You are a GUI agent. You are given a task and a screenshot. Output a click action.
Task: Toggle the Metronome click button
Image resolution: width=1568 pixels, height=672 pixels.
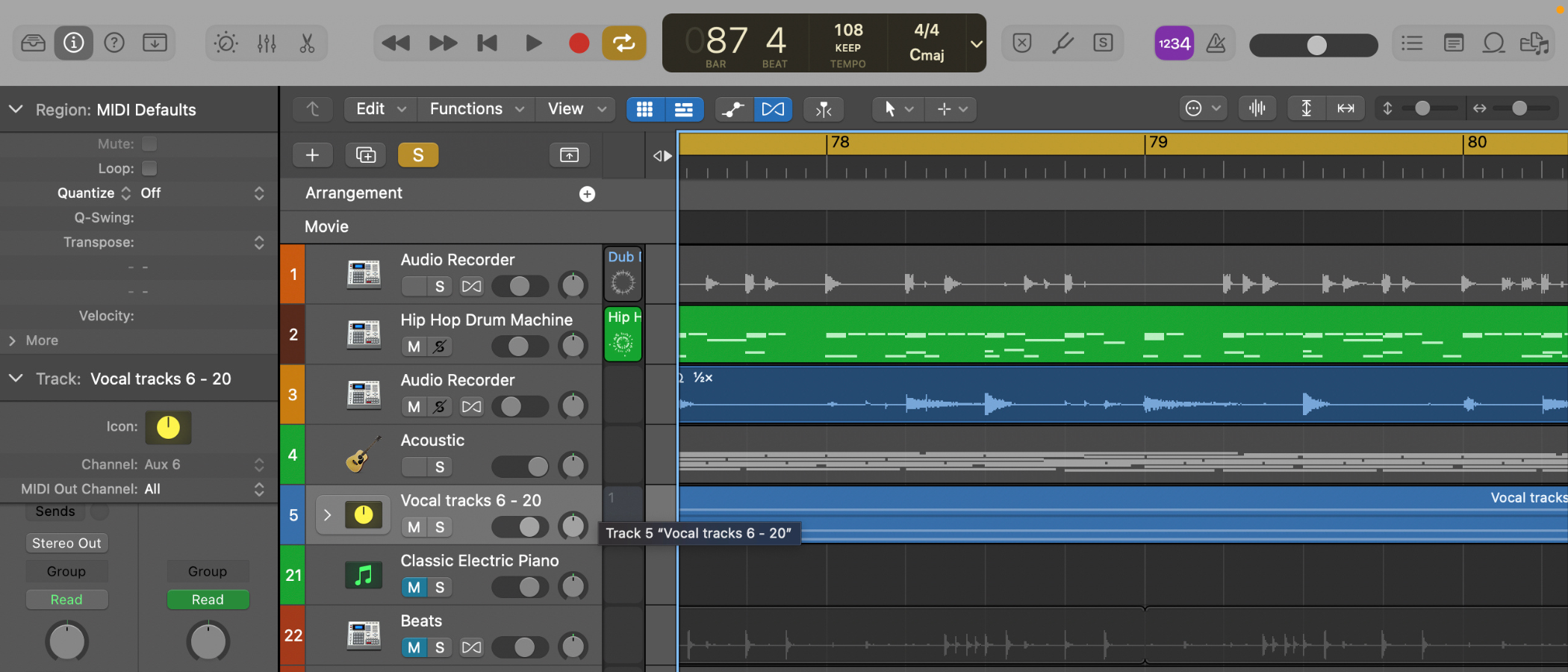point(1216,43)
